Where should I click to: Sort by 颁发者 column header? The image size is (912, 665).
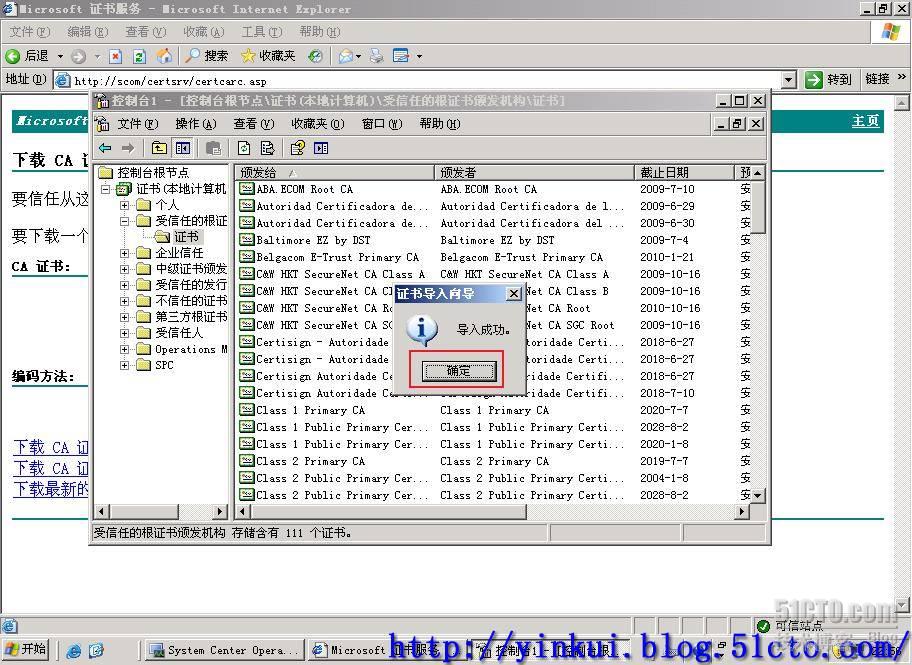[x=535, y=172]
